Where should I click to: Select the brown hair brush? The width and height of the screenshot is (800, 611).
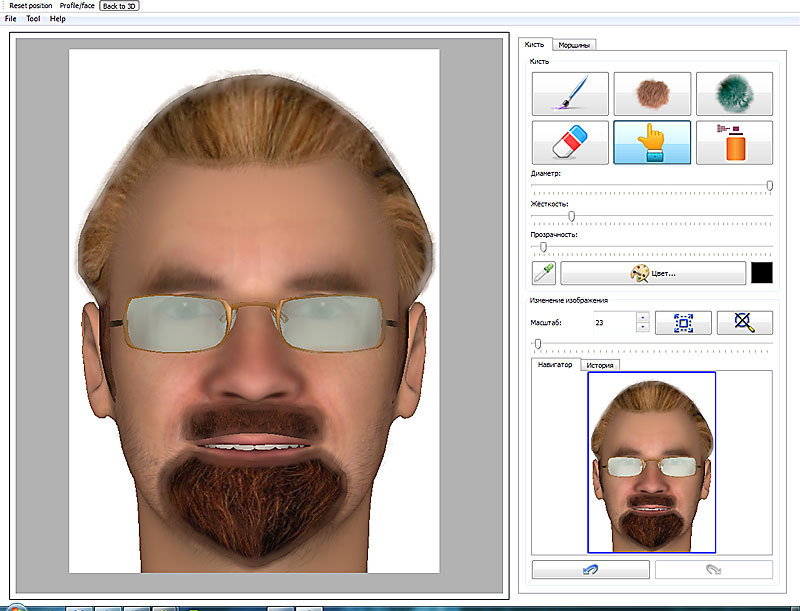[x=652, y=93]
